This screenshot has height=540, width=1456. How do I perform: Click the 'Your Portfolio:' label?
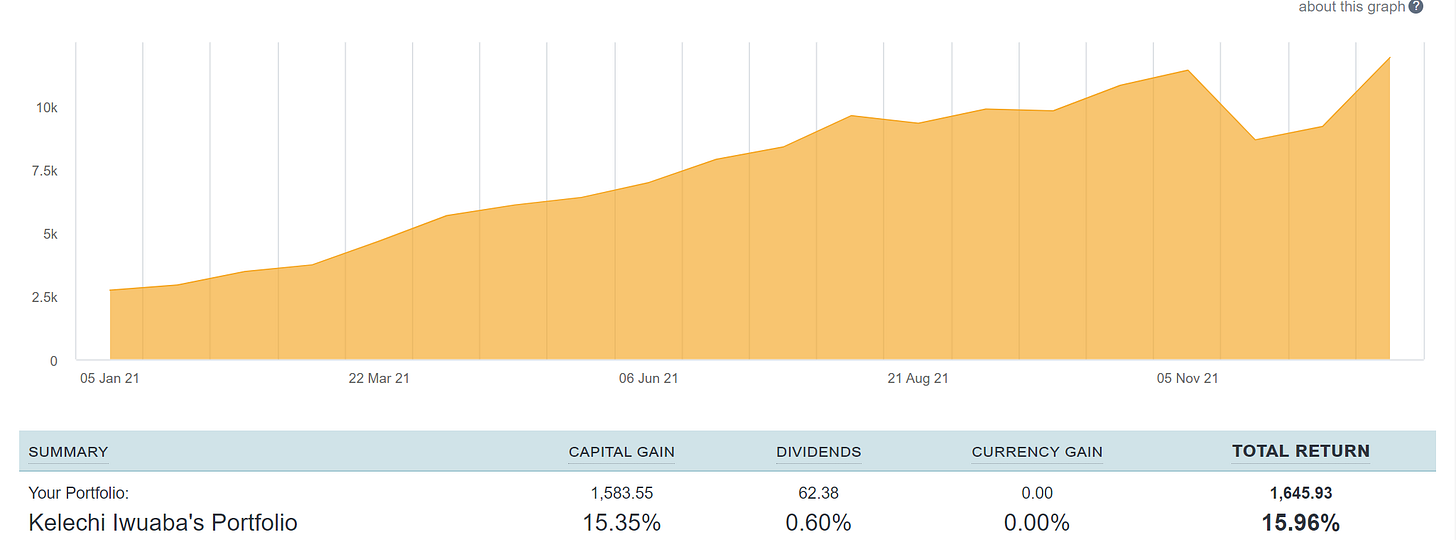[79, 493]
